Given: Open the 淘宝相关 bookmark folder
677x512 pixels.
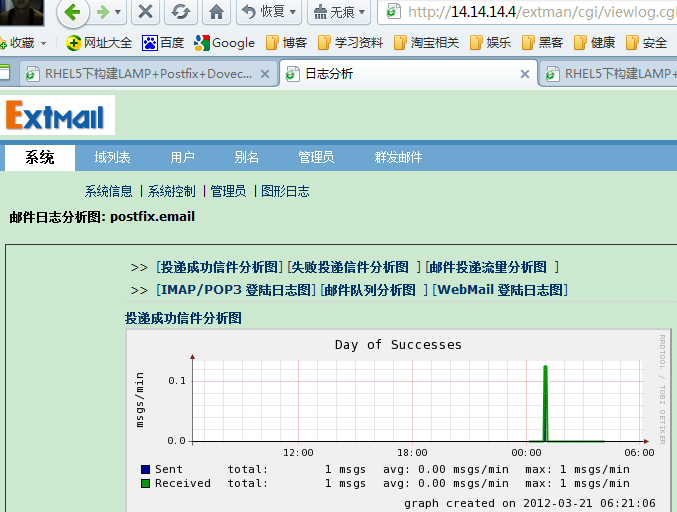Looking at the screenshot, I should point(427,43).
